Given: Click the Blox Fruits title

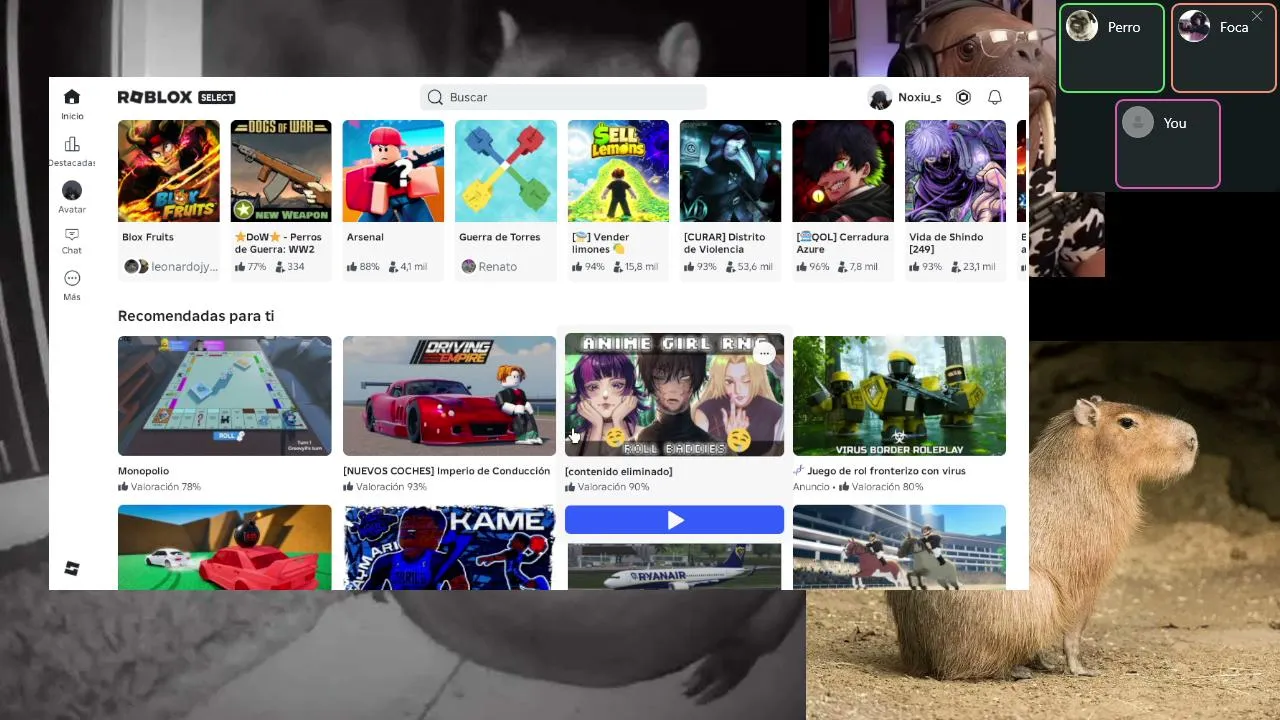Looking at the screenshot, I should tap(148, 237).
